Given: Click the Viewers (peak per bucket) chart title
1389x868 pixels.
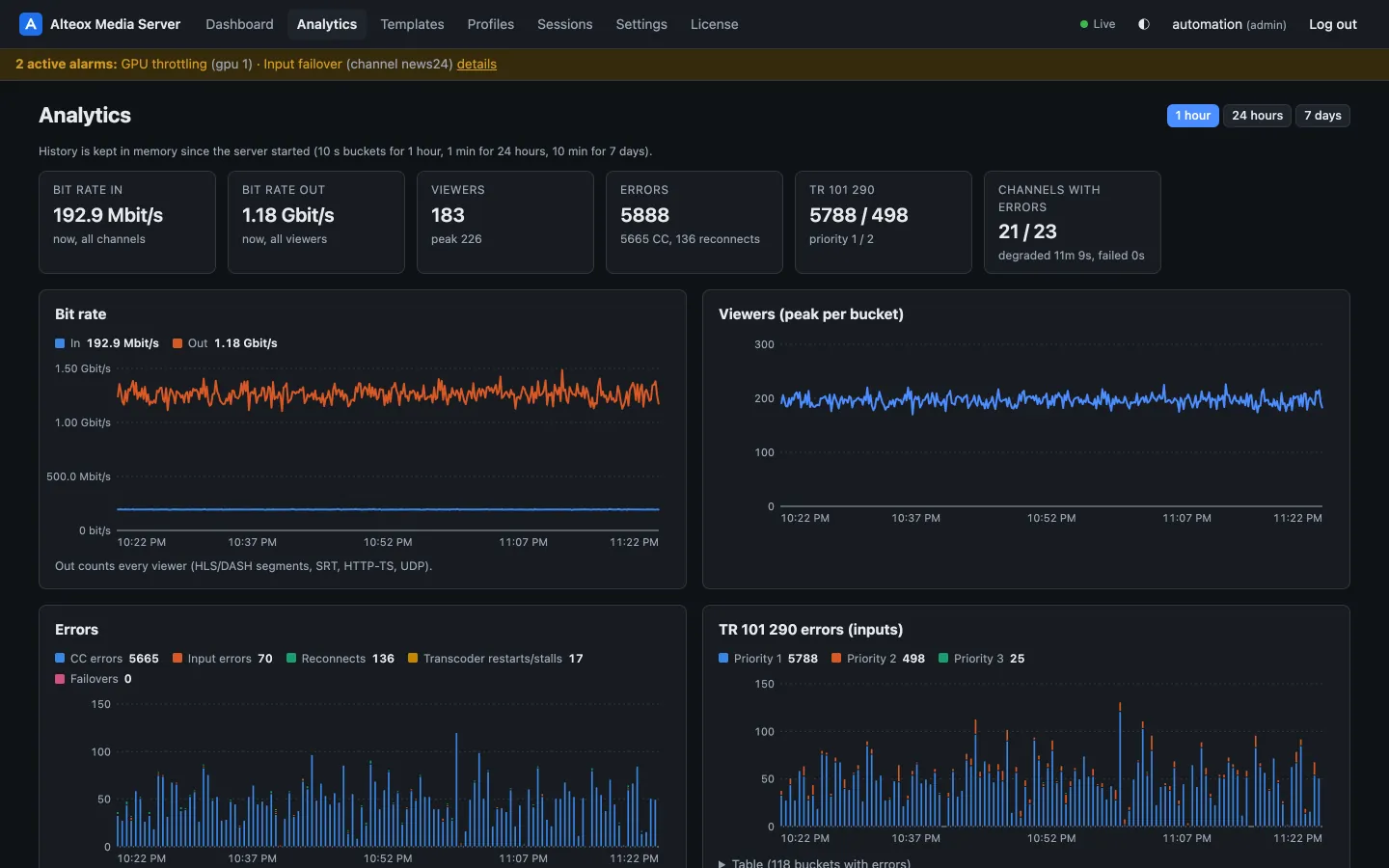Looking at the screenshot, I should tap(811, 314).
